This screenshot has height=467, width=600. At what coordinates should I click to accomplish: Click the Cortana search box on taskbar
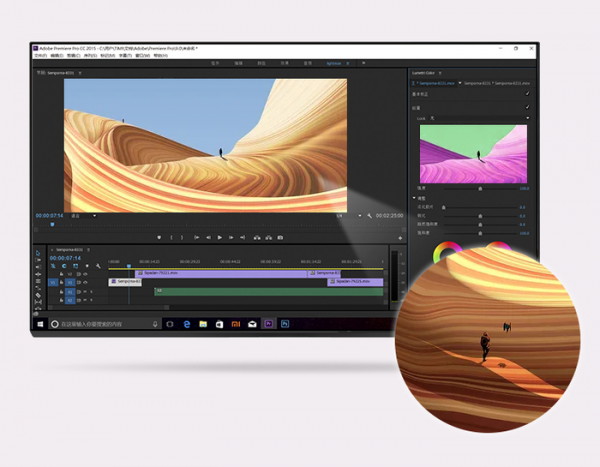pos(100,324)
